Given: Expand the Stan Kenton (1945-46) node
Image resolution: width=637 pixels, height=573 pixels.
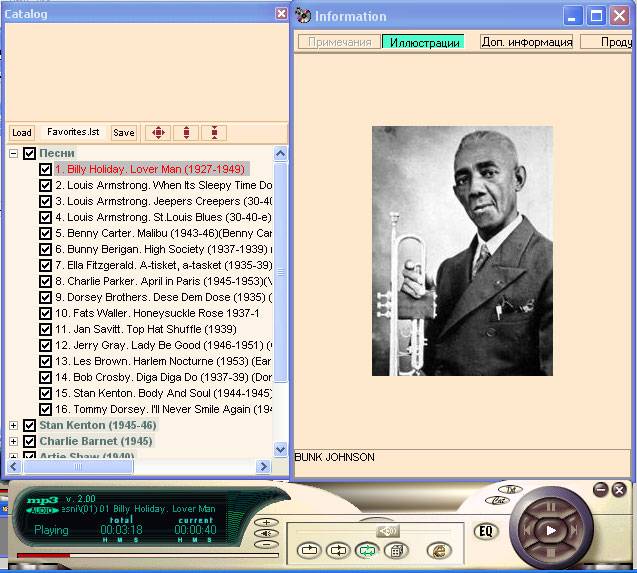Looking at the screenshot, I should click(13, 425).
